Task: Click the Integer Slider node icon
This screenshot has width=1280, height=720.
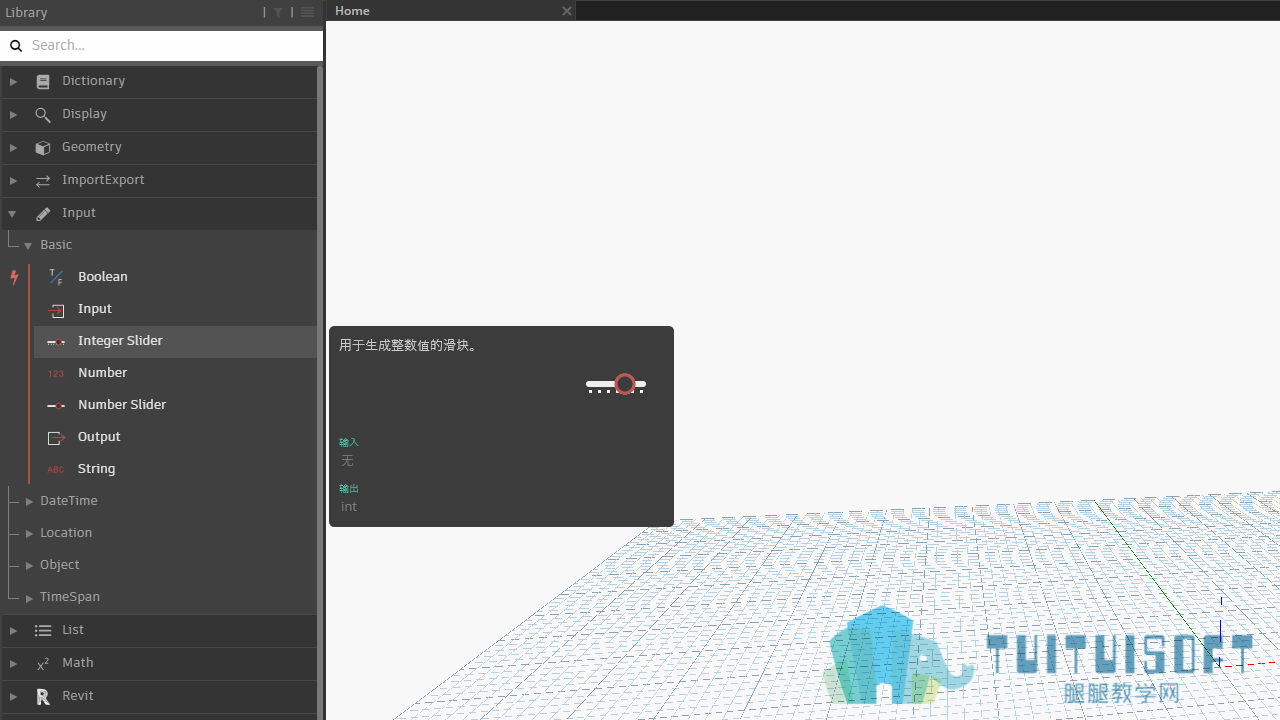Action: [x=56, y=342]
